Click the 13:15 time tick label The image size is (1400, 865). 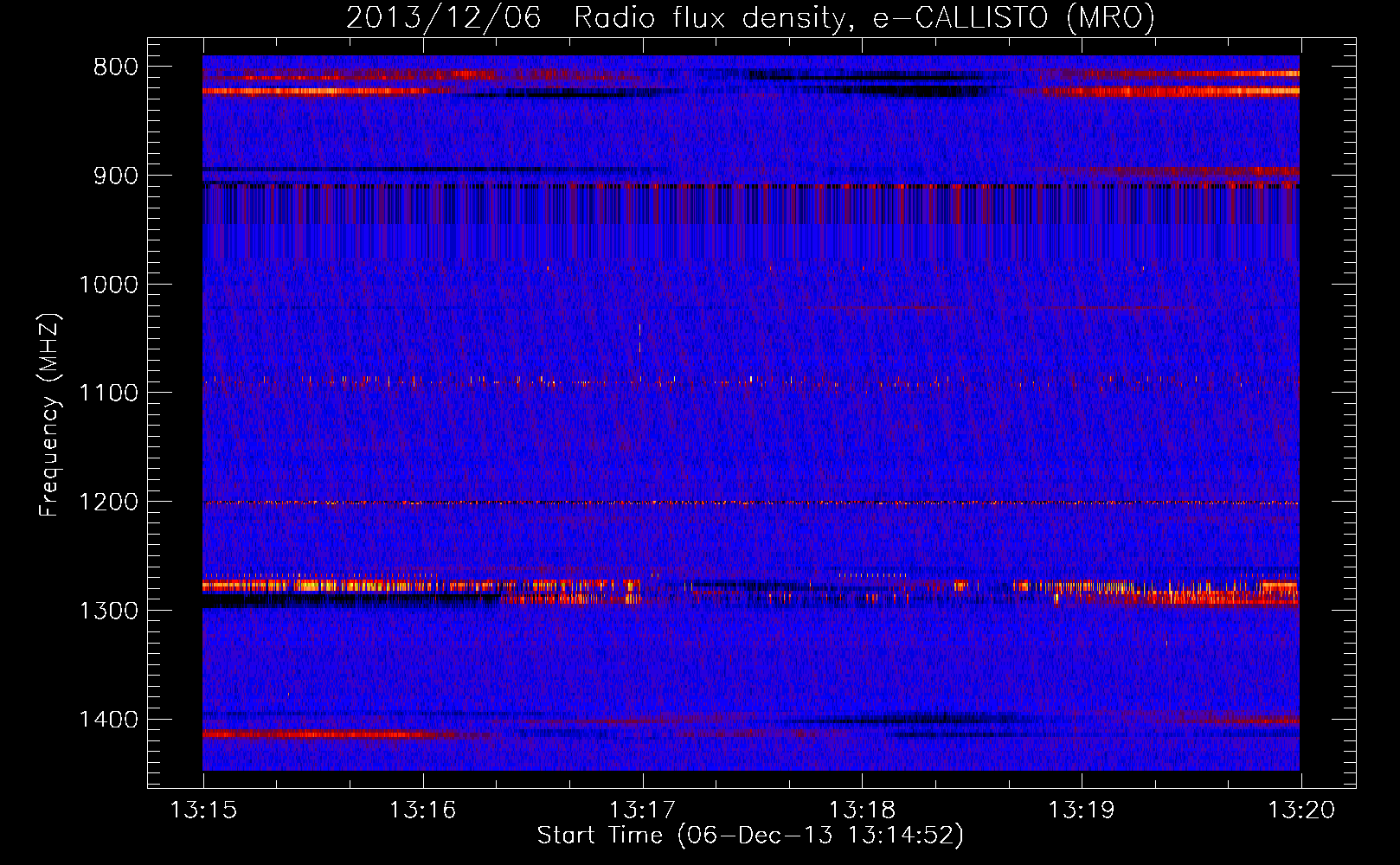[203, 811]
